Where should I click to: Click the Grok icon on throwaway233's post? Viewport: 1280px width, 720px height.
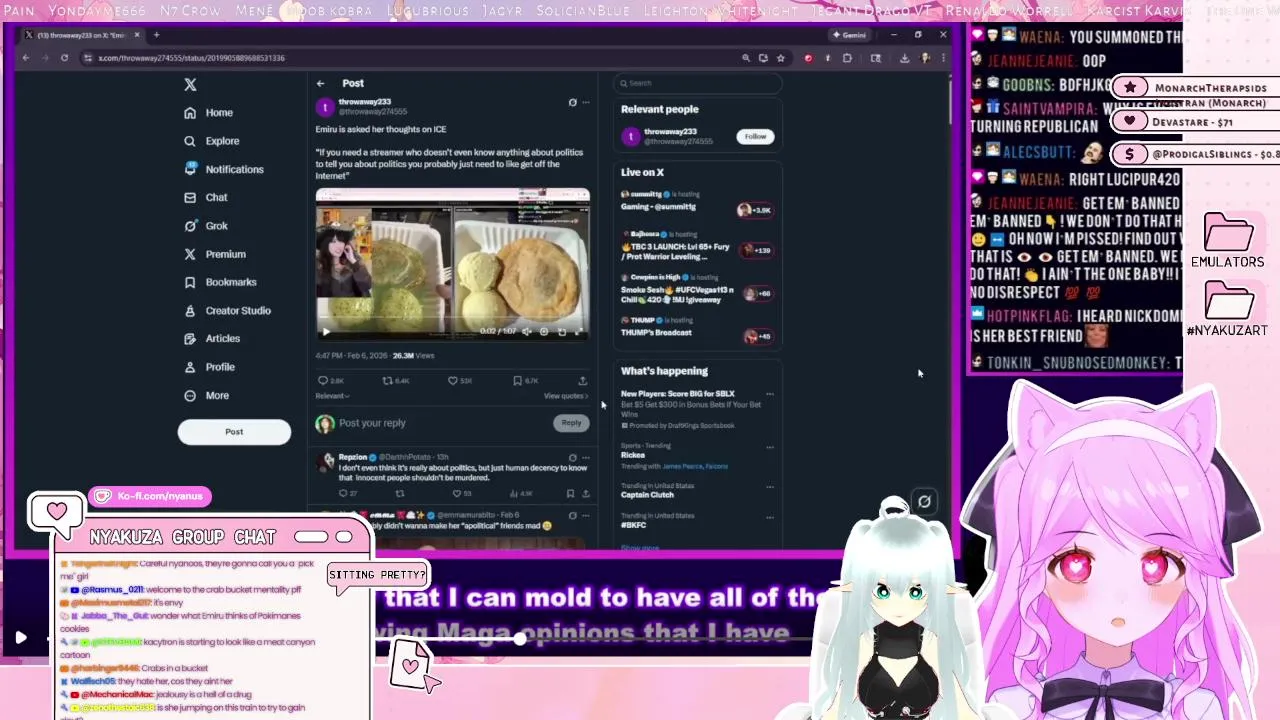point(572,103)
